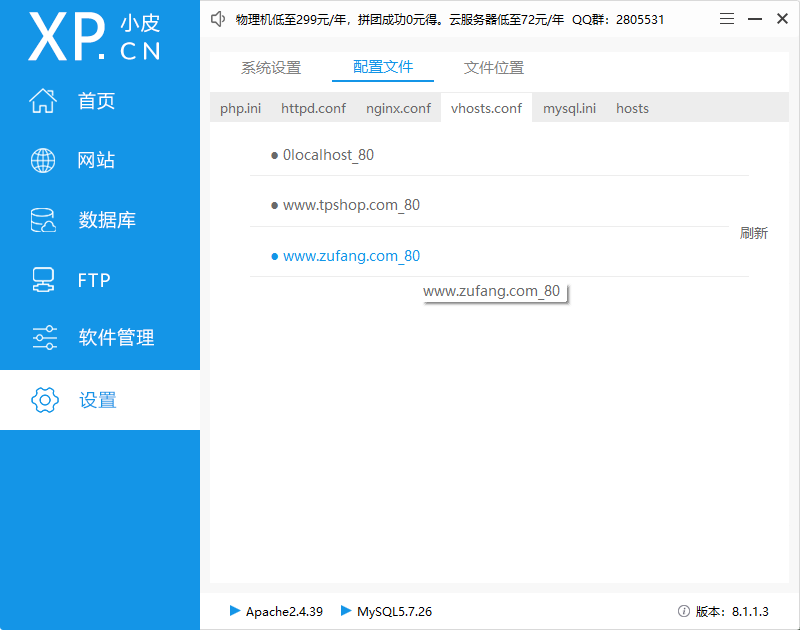This screenshot has width=800, height=630.
Task: Click the MySQL5.7.26 play arrow
Action: click(x=346, y=611)
